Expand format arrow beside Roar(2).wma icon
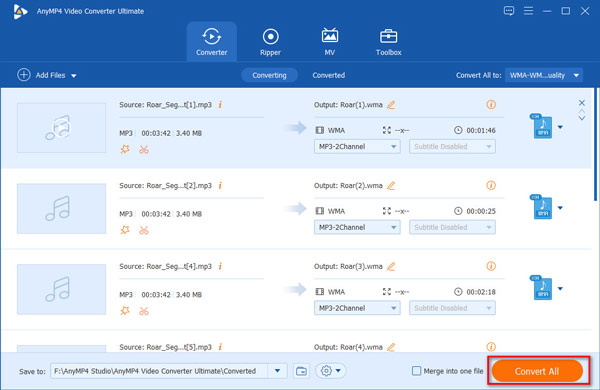This screenshot has height=390, width=600. tap(560, 208)
